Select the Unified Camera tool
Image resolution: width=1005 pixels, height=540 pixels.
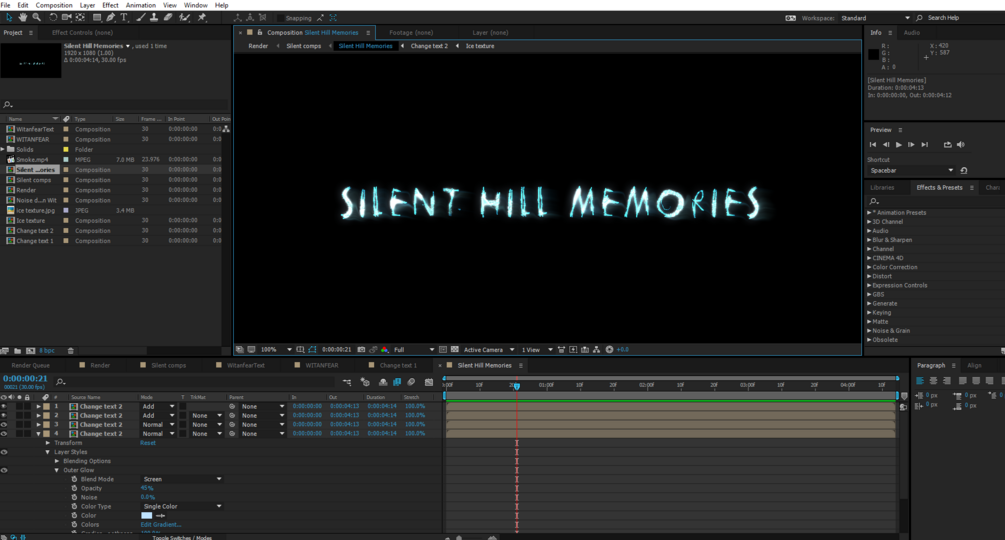(67, 17)
